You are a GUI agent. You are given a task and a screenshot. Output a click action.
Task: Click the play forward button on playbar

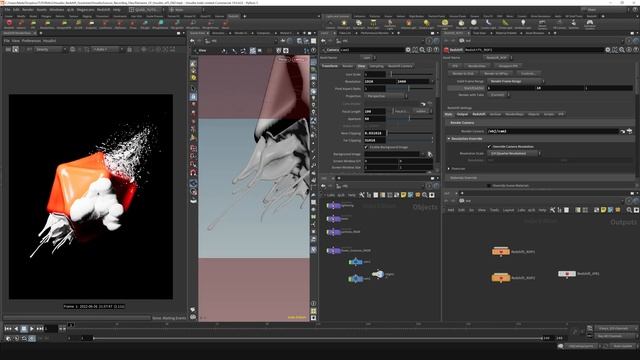point(32,329)
